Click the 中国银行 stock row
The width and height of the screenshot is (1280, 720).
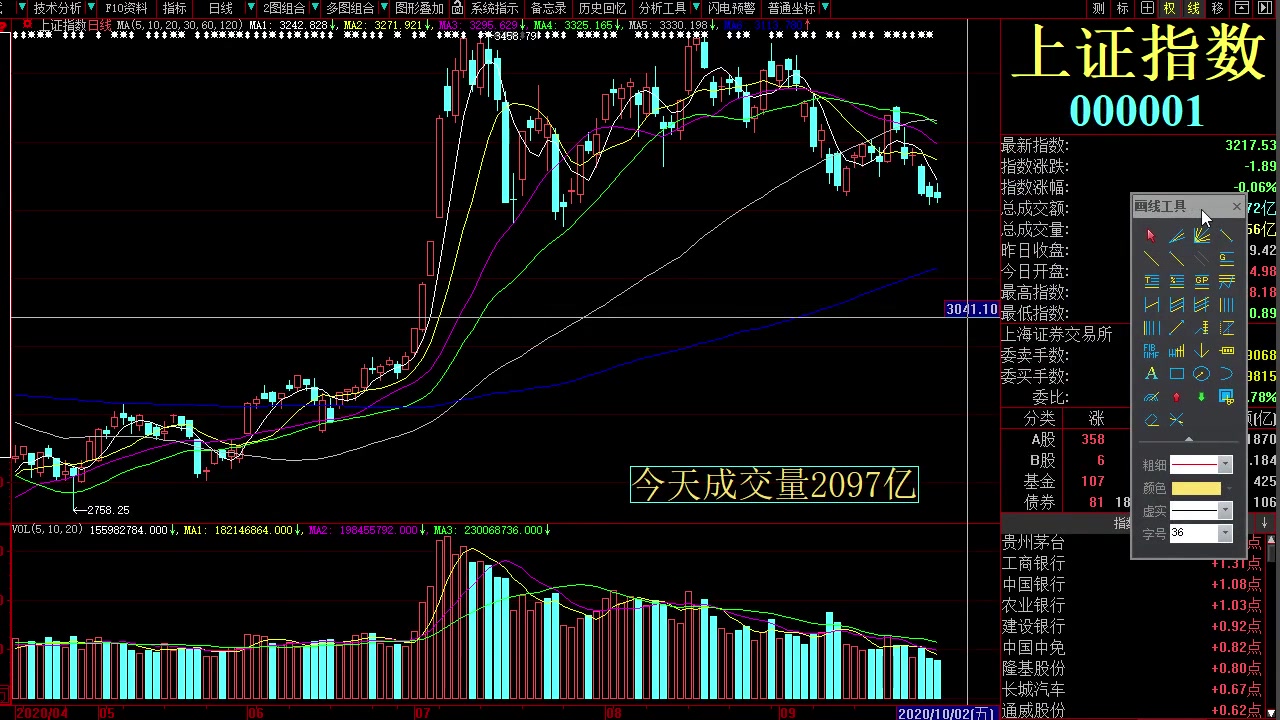(x=1132, y=585)
